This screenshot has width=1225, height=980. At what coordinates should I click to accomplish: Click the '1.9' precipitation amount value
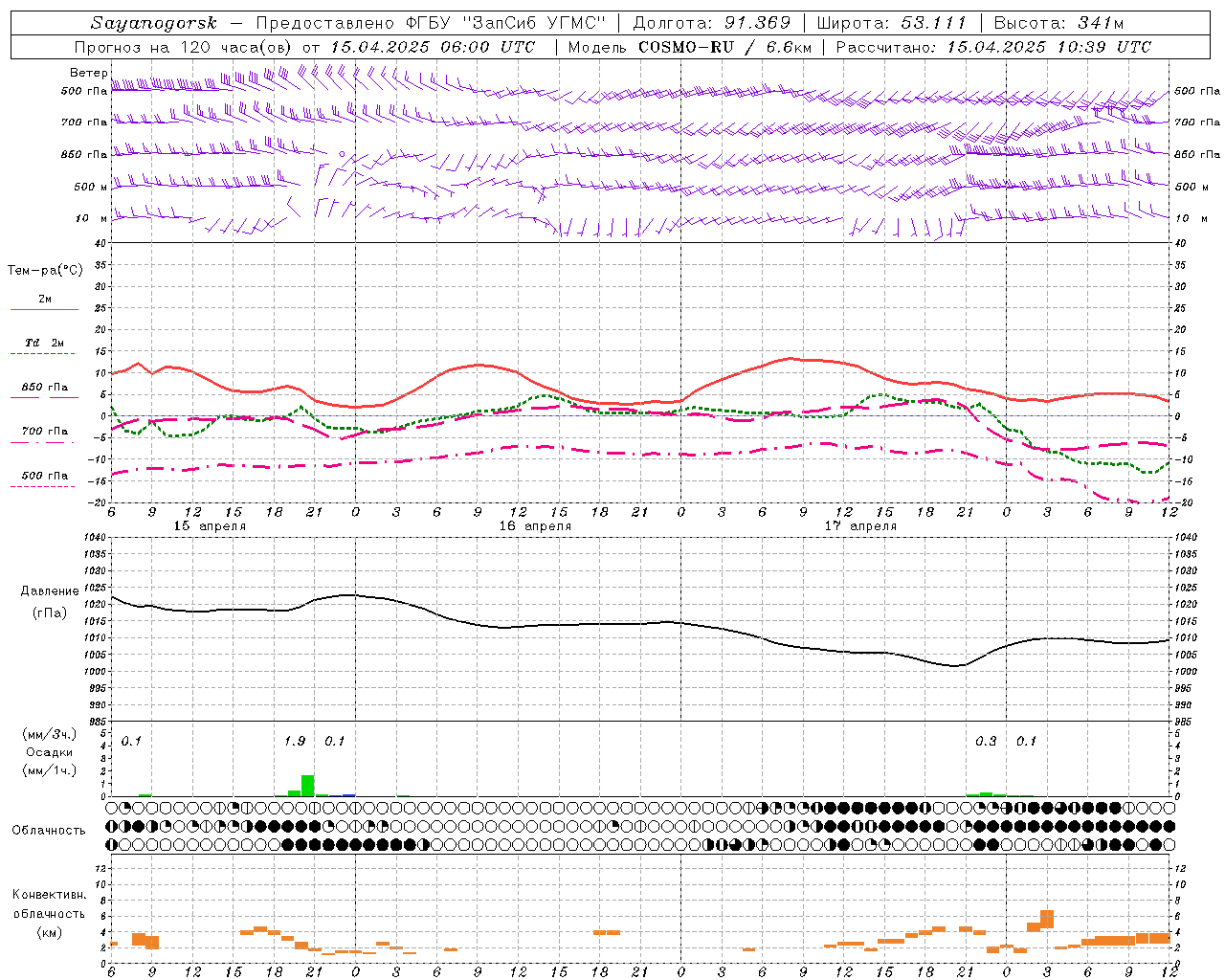295,741
